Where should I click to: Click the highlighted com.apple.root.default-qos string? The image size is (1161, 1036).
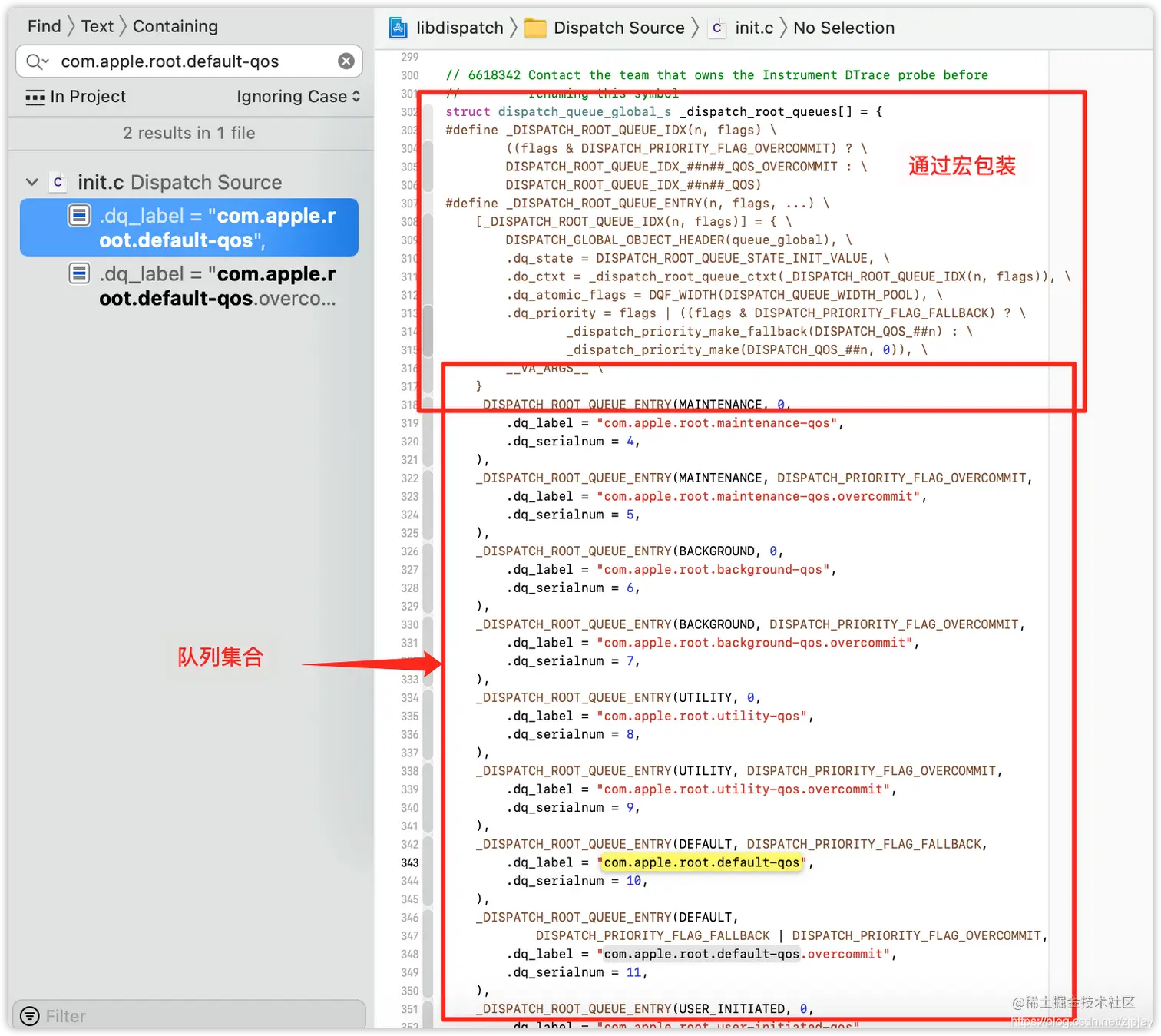[x=702, y=862]
